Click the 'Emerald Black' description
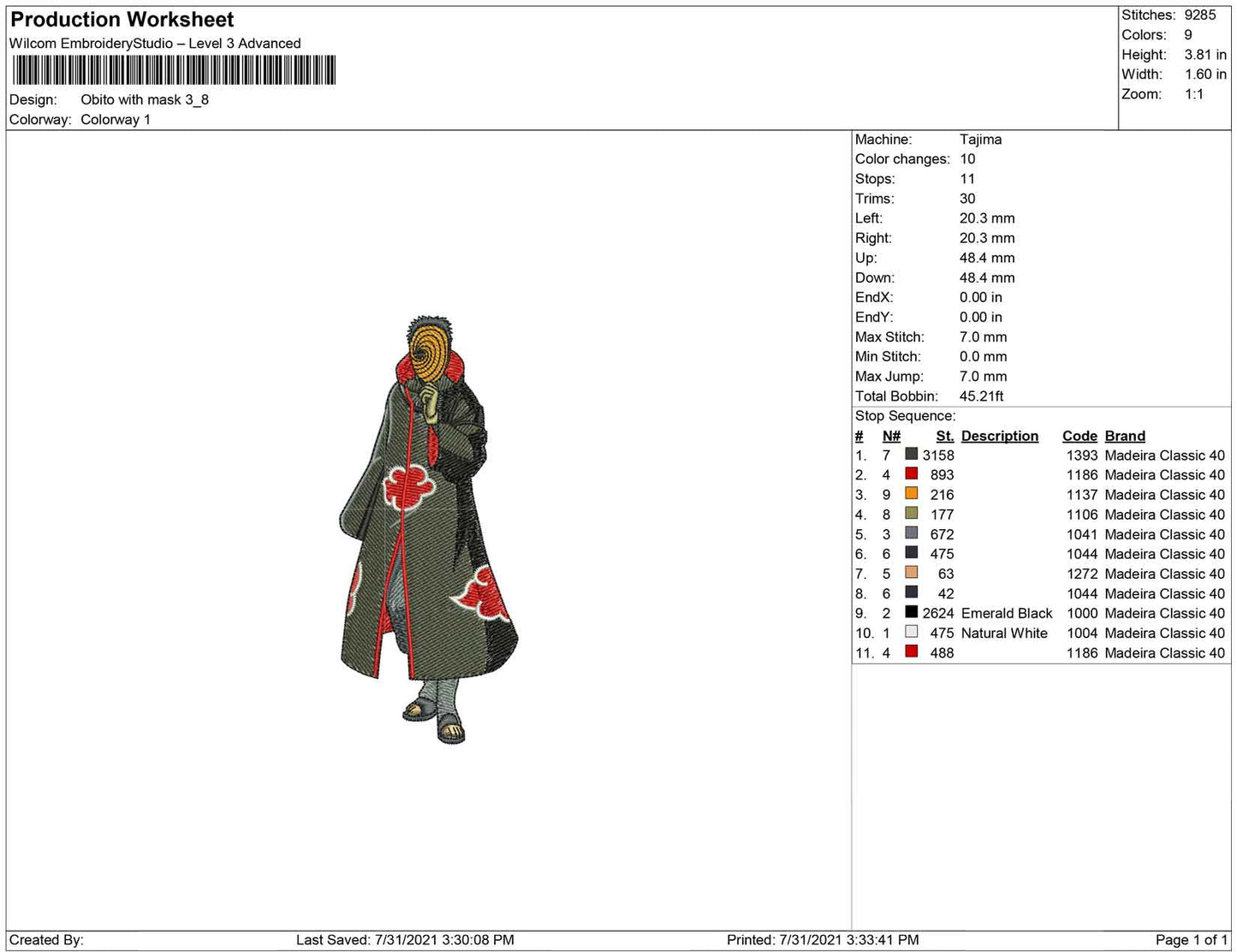The width and height of the screenshot is (1237, 952). (x=1007, y=613)
